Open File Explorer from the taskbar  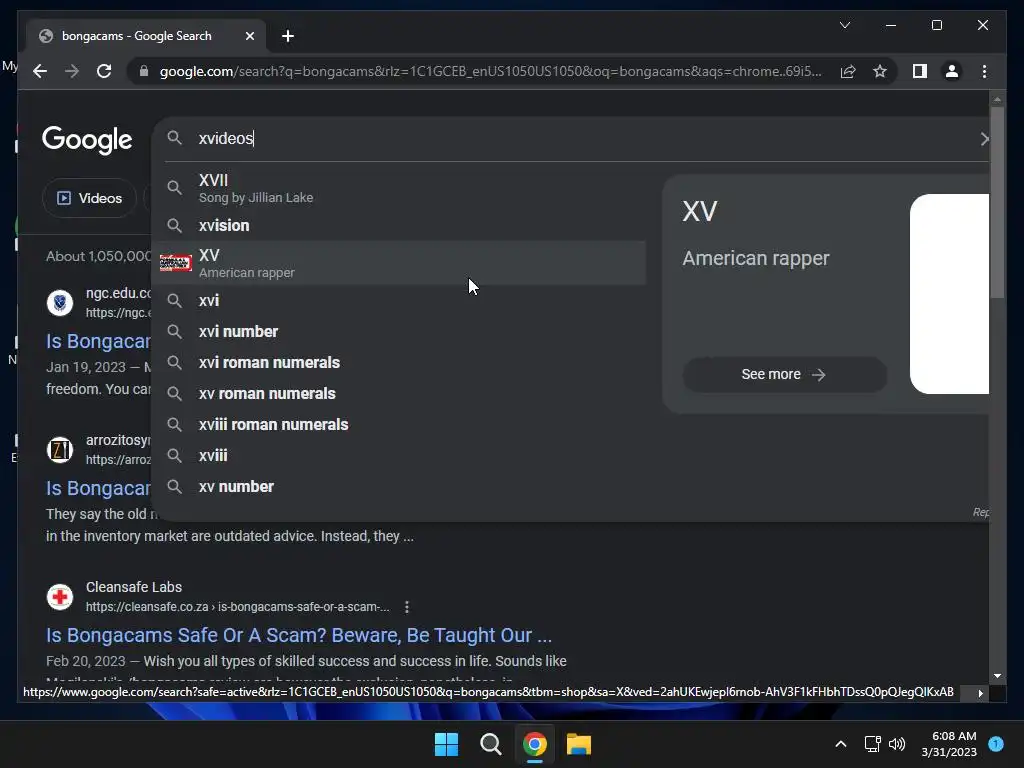[579, 744]
